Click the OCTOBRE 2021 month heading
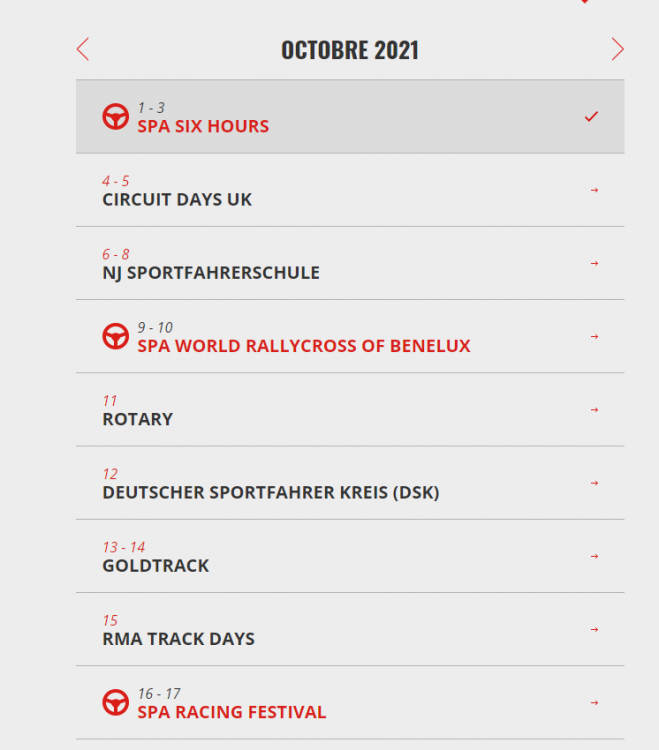Screen dimensions: 659x750 pos(350,50)
